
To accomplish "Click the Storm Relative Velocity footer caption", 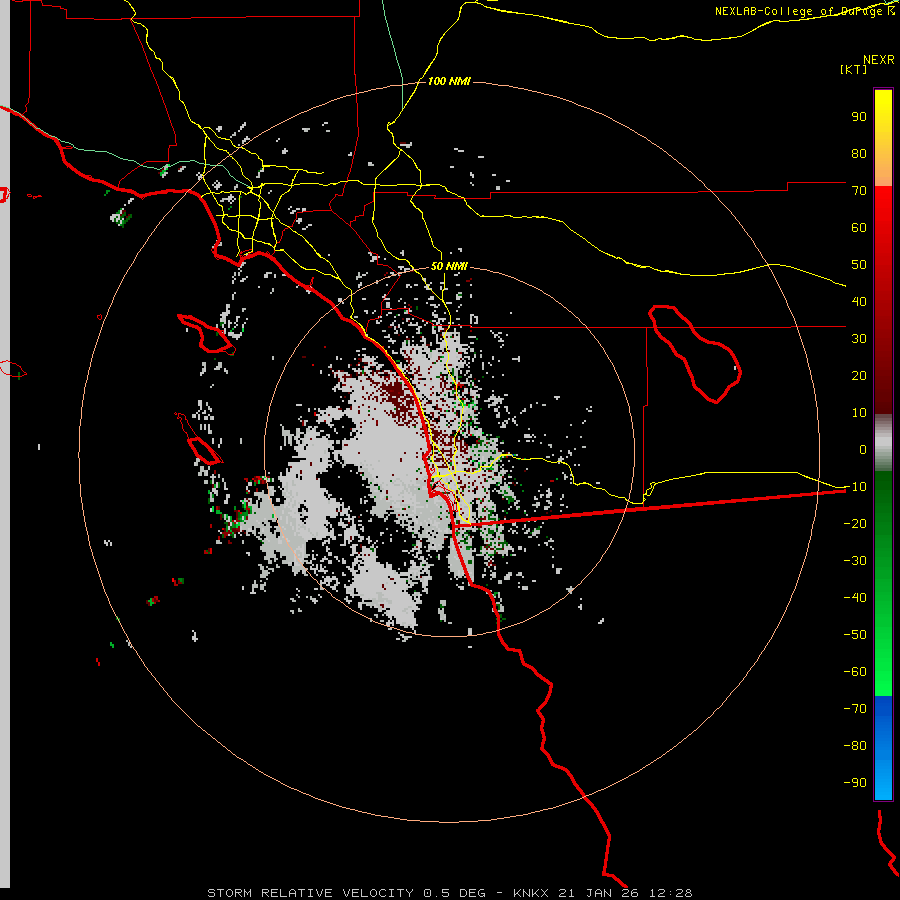I will click(449, 893).
